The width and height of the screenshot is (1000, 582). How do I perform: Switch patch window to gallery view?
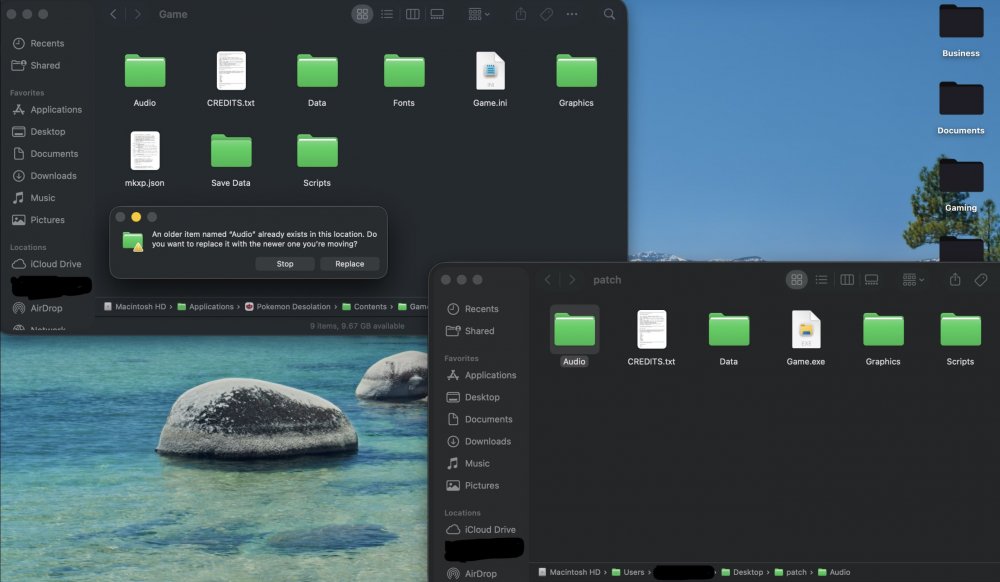[x=872, y=280]
